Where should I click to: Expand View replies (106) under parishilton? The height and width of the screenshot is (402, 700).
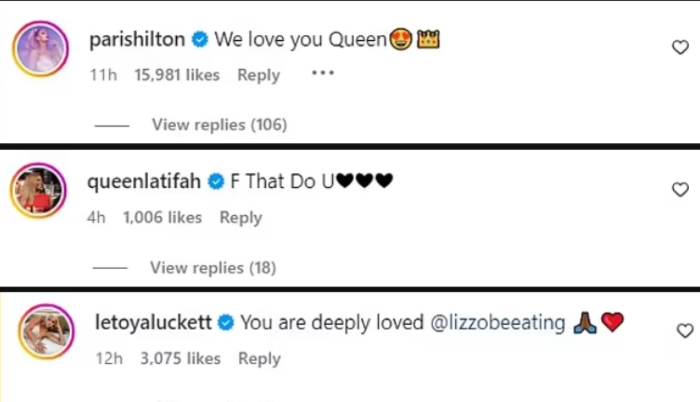[x=219, y=125]
